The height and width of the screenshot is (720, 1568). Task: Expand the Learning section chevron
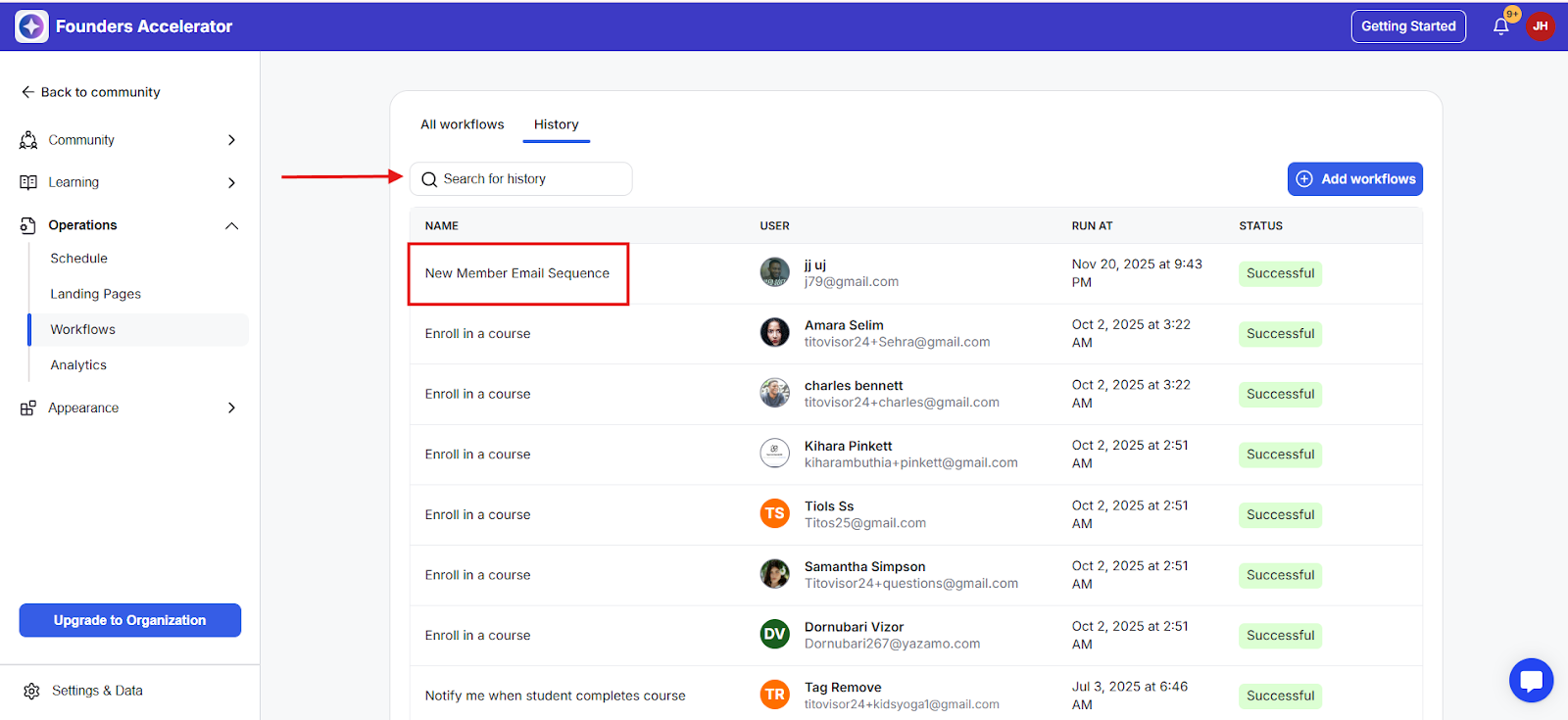click(231, 182)
